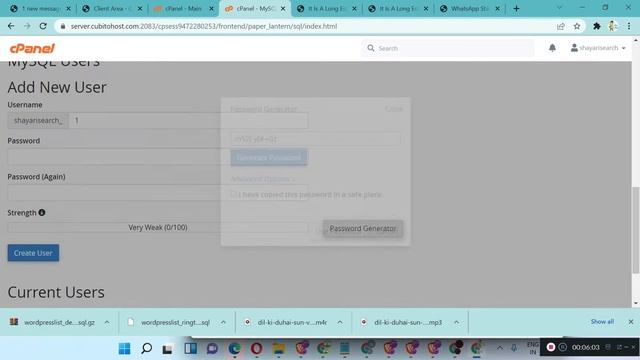Click the page vertical scrollbar

[636, 231]
